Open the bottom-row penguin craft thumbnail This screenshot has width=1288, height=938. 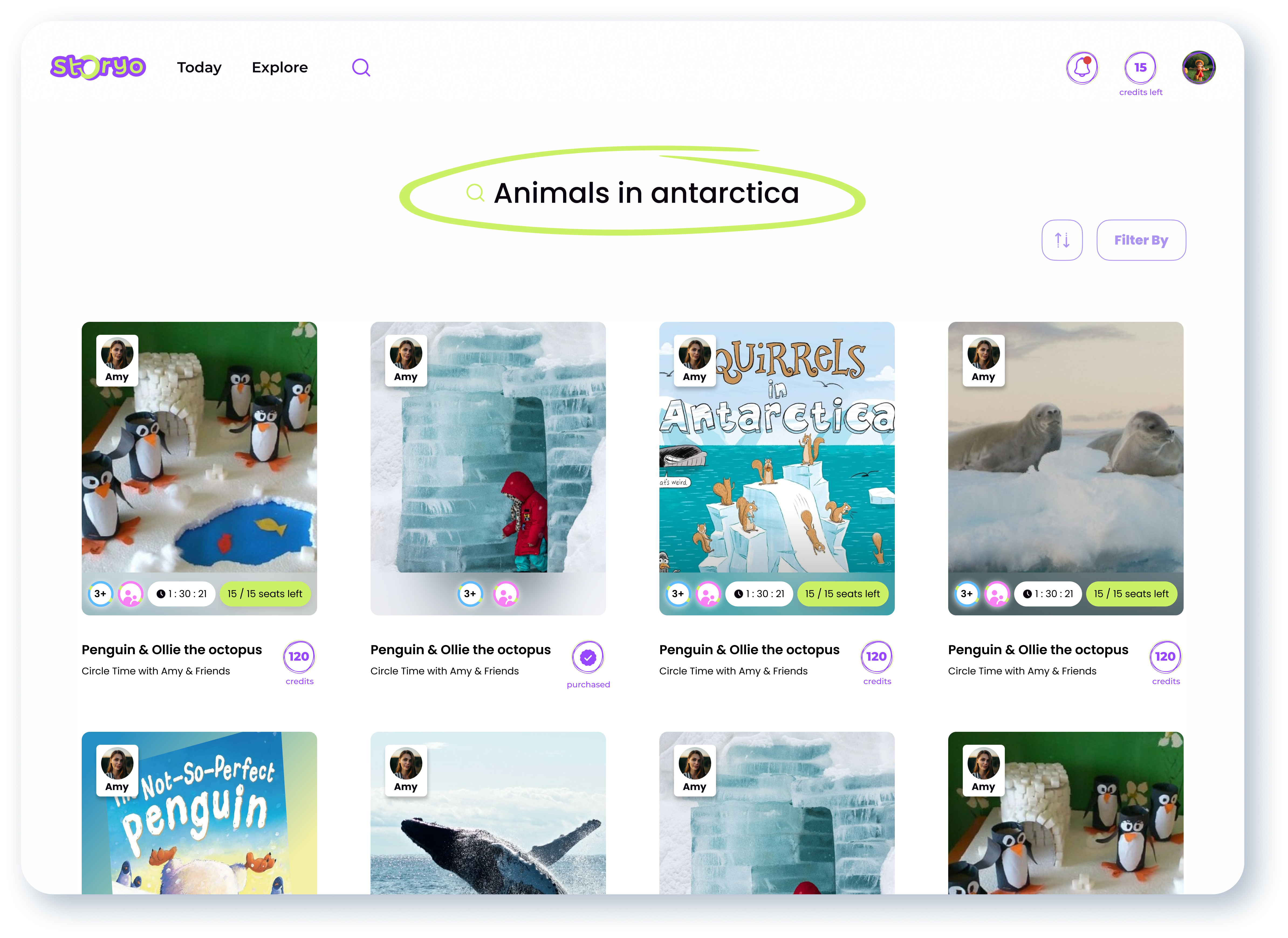click(x=1065, y=813)
